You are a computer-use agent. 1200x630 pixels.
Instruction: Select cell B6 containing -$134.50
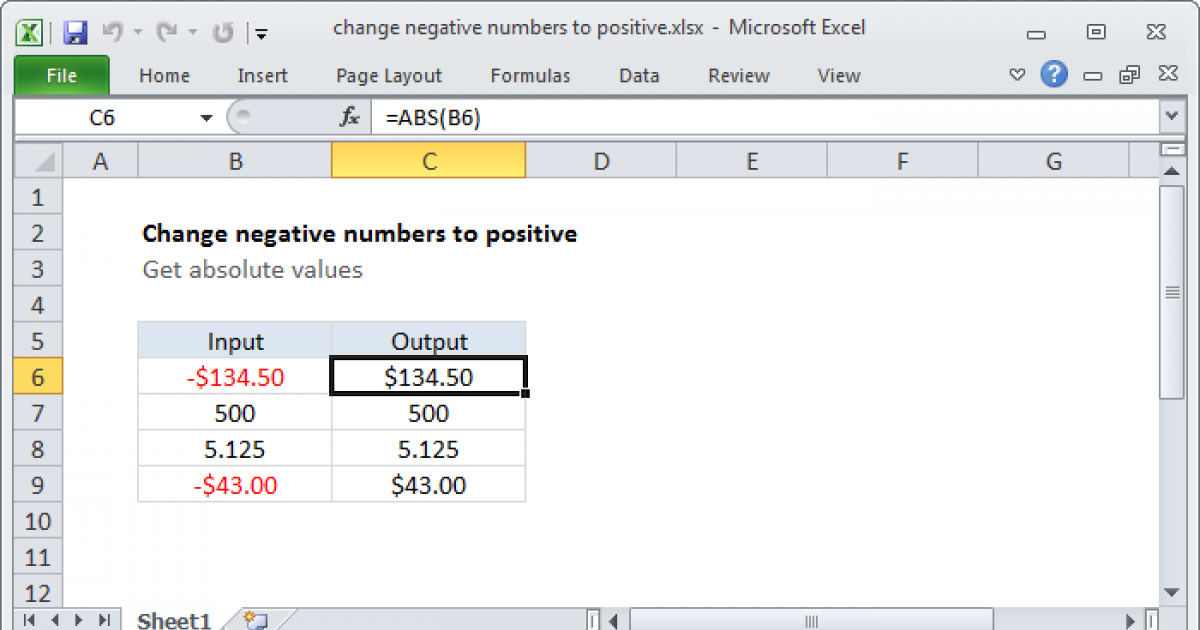point(234,376)
